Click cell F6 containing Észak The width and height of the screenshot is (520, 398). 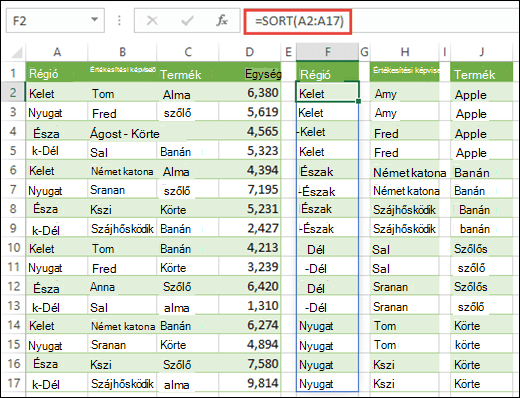pos(327,170)
